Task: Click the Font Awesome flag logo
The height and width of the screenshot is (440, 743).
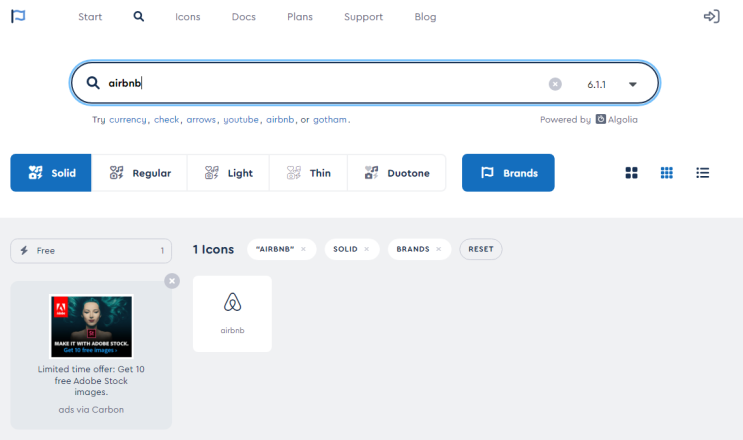Action: 18,16
